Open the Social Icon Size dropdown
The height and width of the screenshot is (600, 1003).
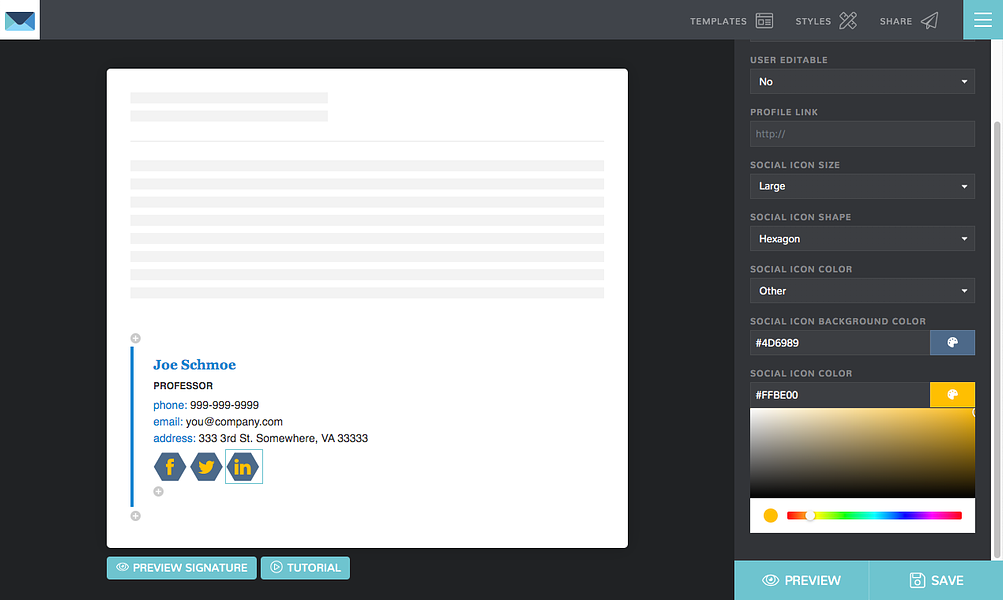pyautogui.click(x=862, y=186)
